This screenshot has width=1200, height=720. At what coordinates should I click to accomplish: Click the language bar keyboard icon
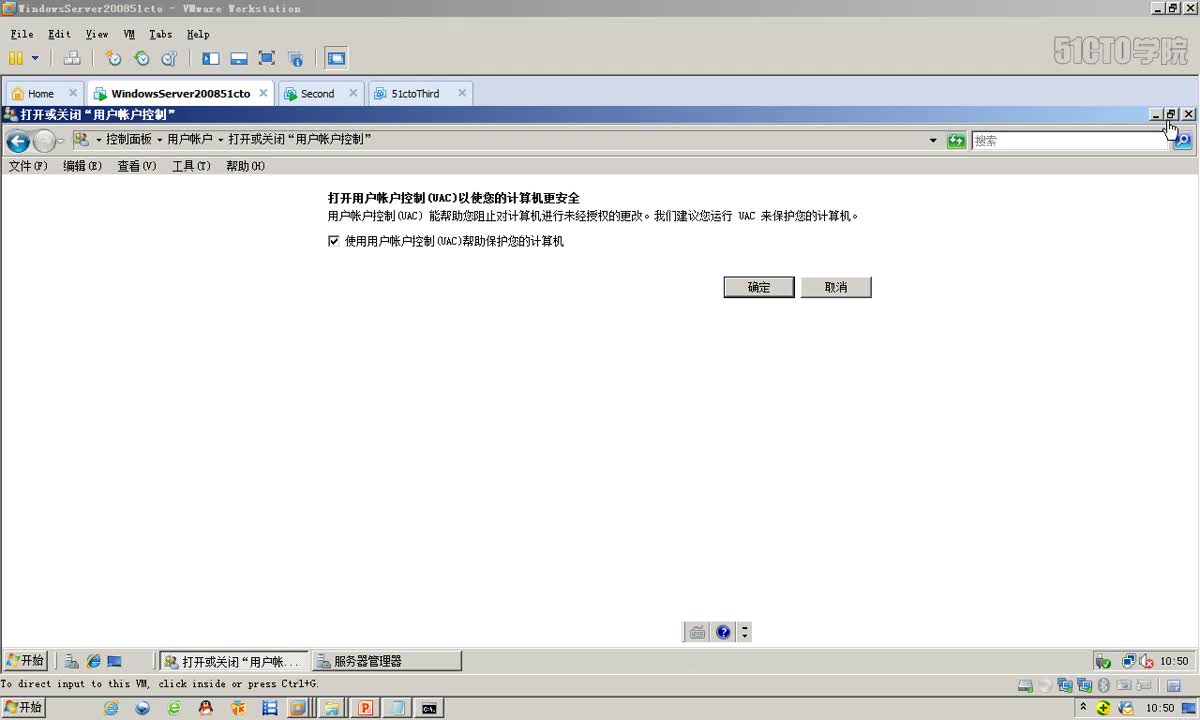point(697,632)
